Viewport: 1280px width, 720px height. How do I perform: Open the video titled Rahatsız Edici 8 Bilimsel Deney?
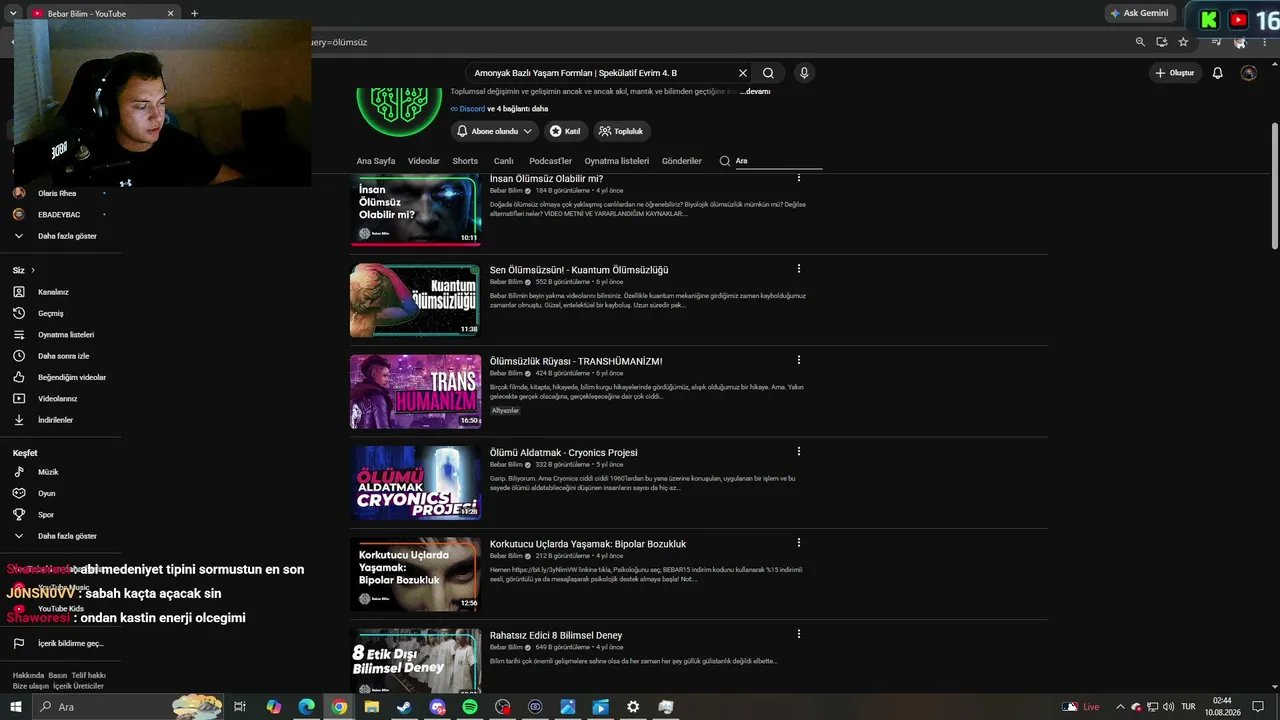coord(556,635)
